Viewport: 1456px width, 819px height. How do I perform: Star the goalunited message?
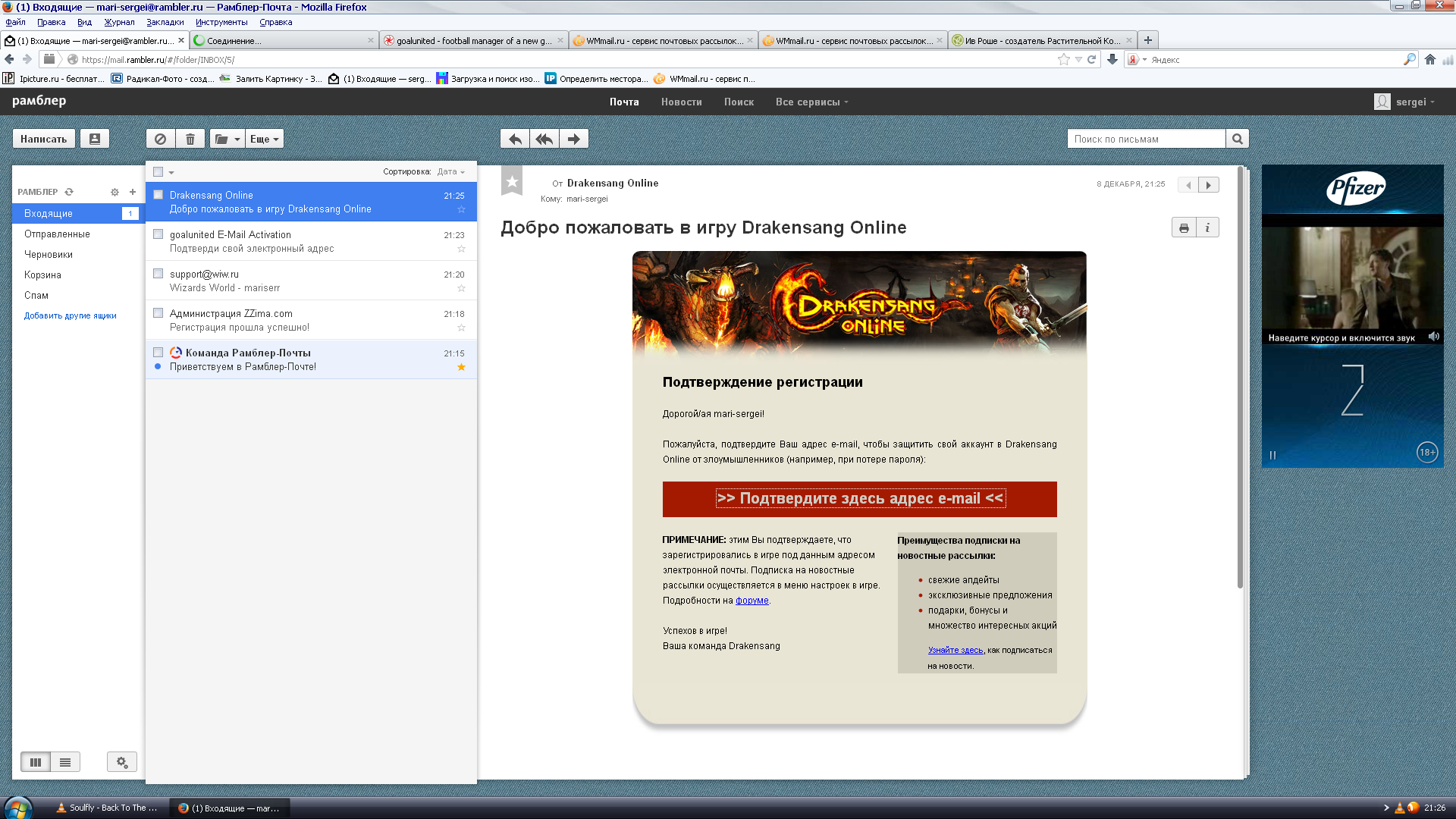coord(461,249)
